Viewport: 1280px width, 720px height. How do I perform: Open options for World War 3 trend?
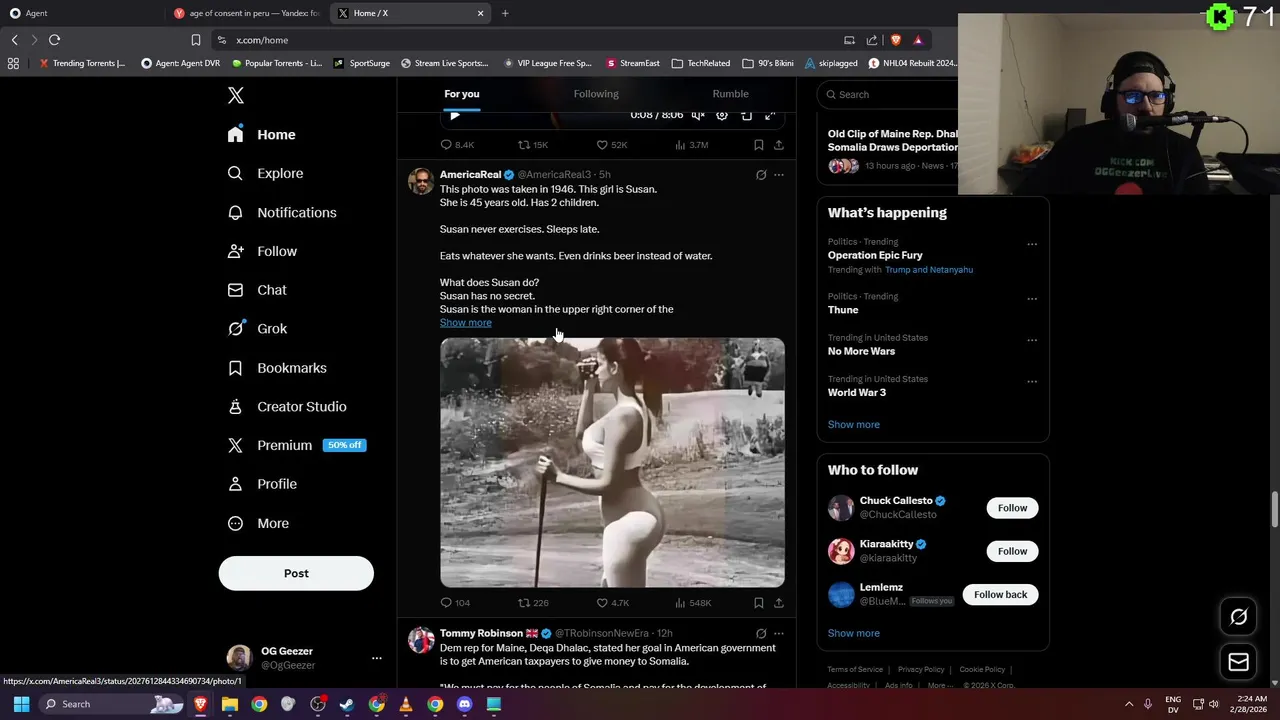(x=1032, y=382)
